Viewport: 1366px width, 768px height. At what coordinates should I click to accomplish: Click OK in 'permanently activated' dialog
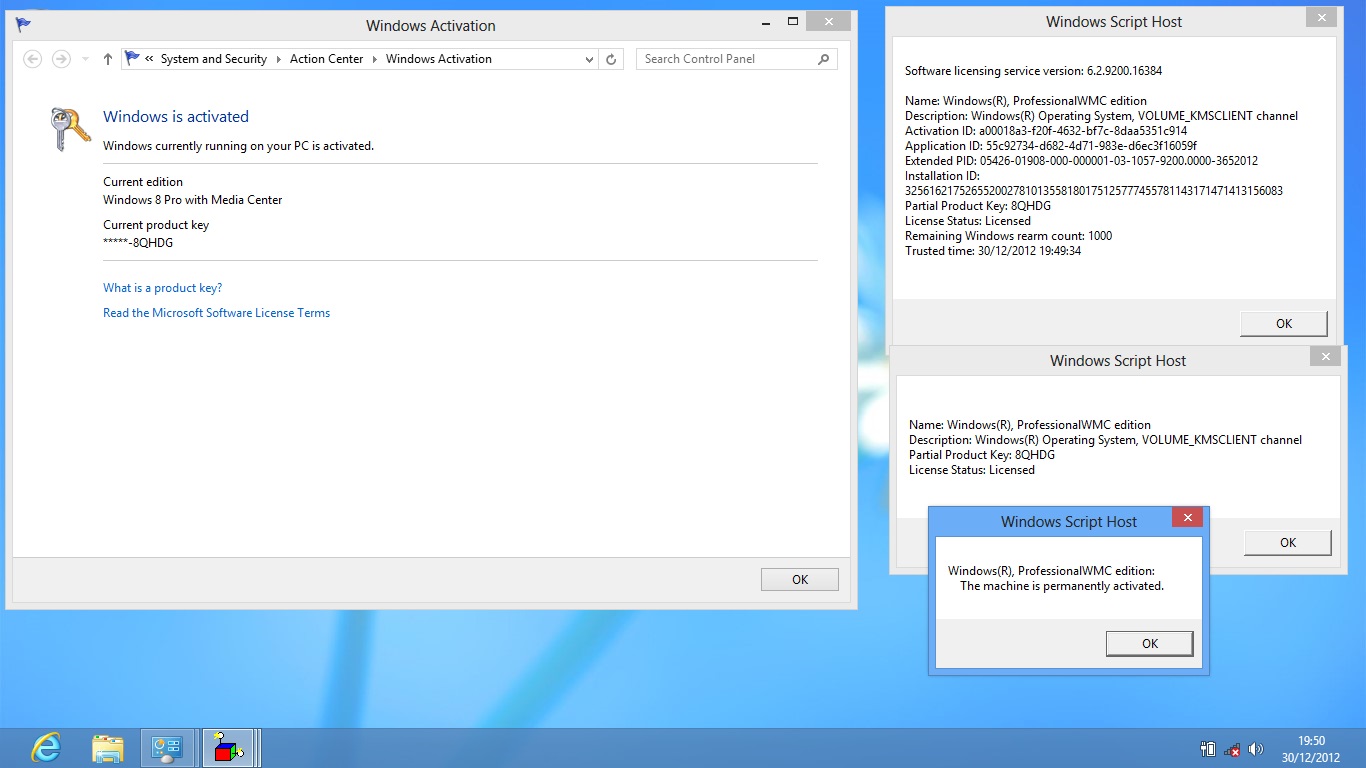click(1150, 644)
